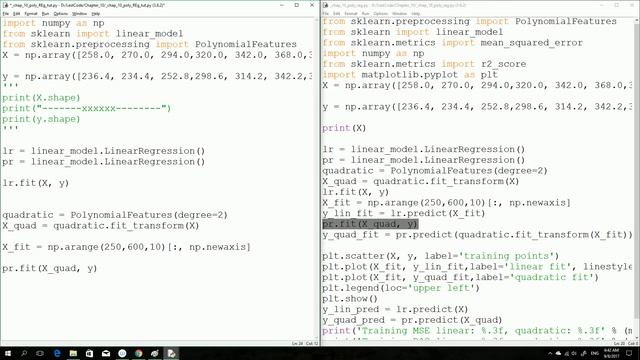Click 'print(X.shape)' line in left editor
The height and width of the screenshot is (360, 640).
pos(41,98)
